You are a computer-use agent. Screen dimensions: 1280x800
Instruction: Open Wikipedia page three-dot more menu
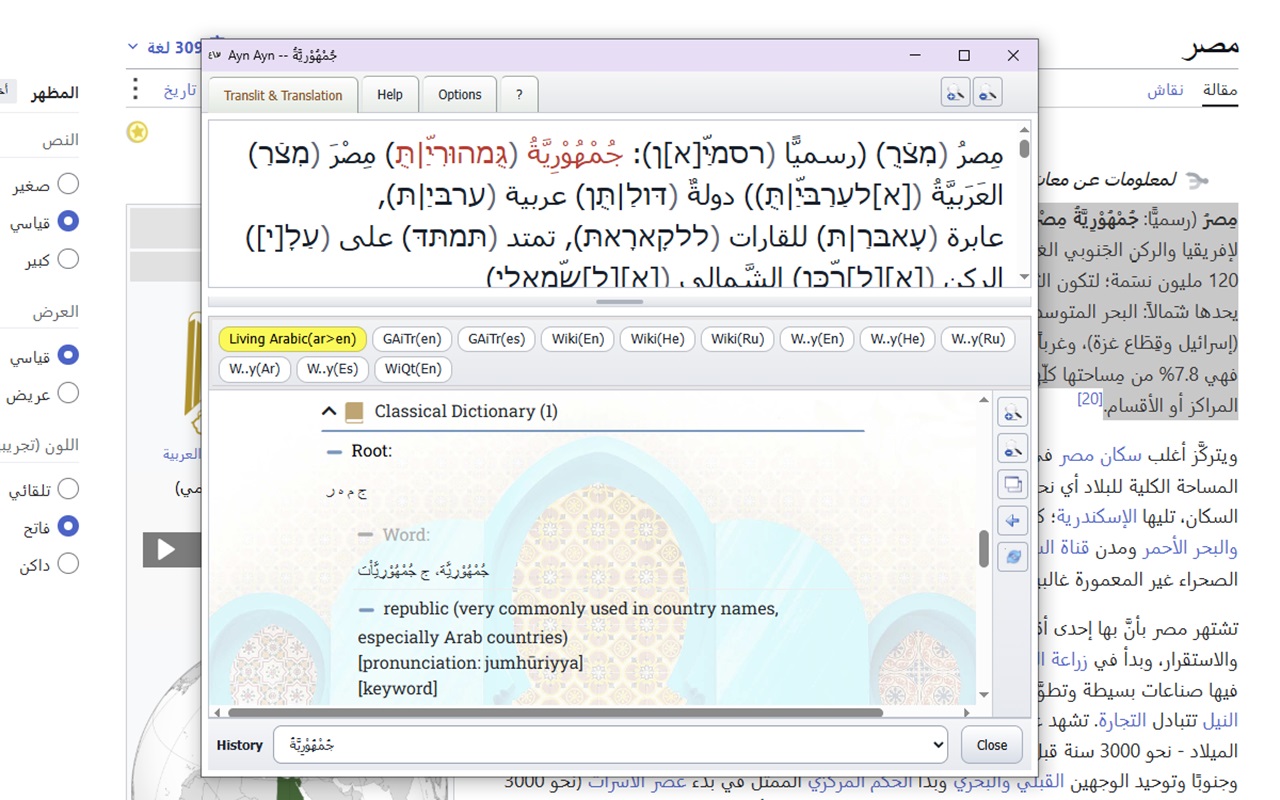[x=136, y=90]
